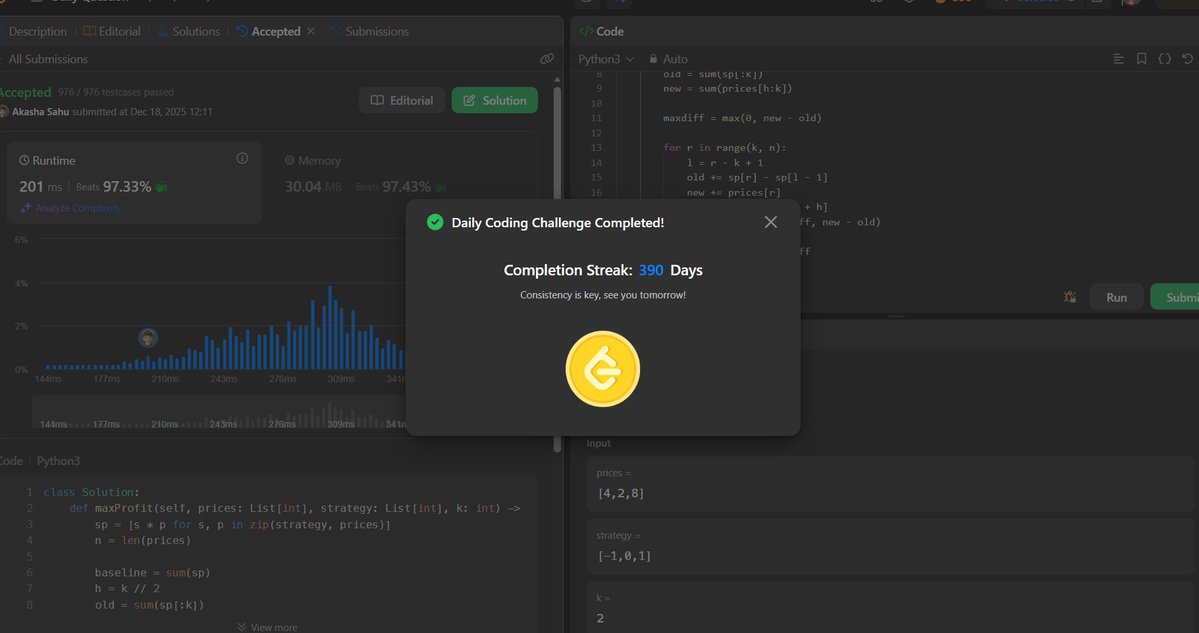Click the green Solution button

click(x=495, y=100)
